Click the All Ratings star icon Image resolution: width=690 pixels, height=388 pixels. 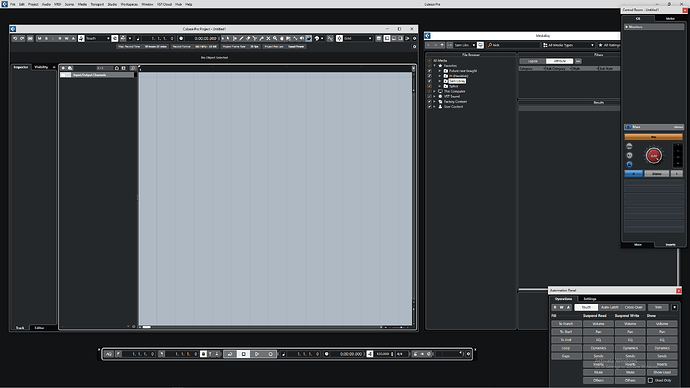click(x=600, y=45)
